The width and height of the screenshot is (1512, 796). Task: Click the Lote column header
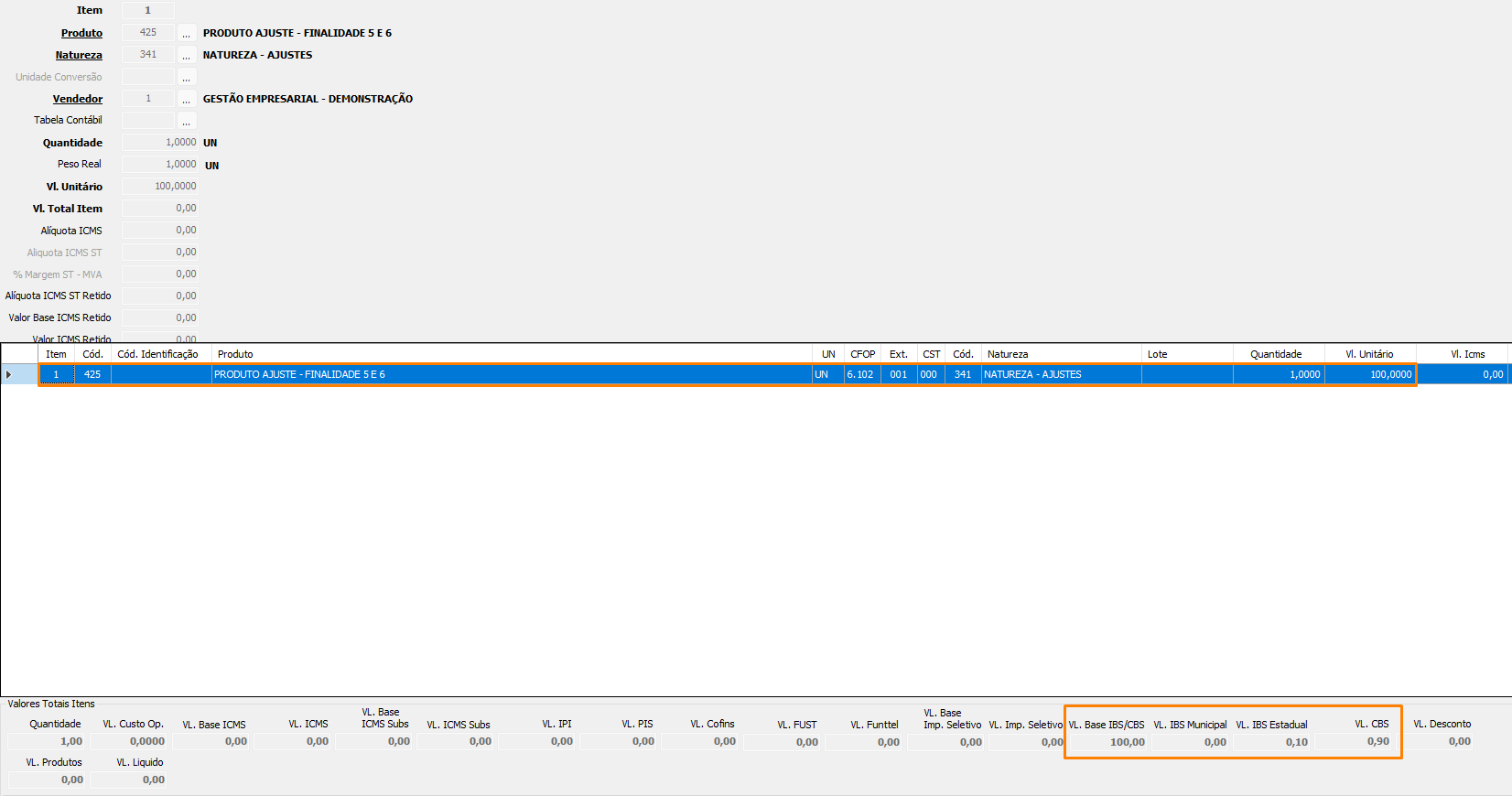(1186, 354)
